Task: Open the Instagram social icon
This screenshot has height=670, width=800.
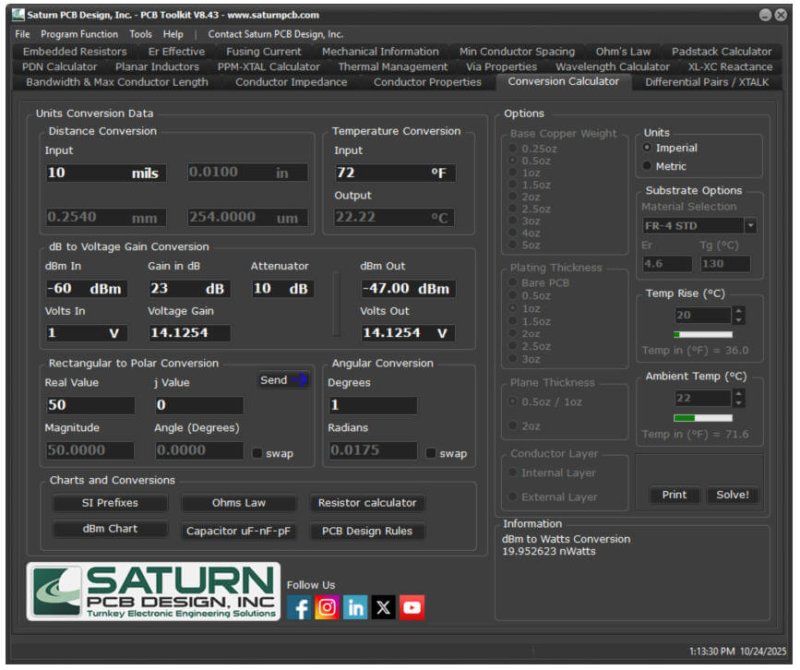Action: [327, 607]
